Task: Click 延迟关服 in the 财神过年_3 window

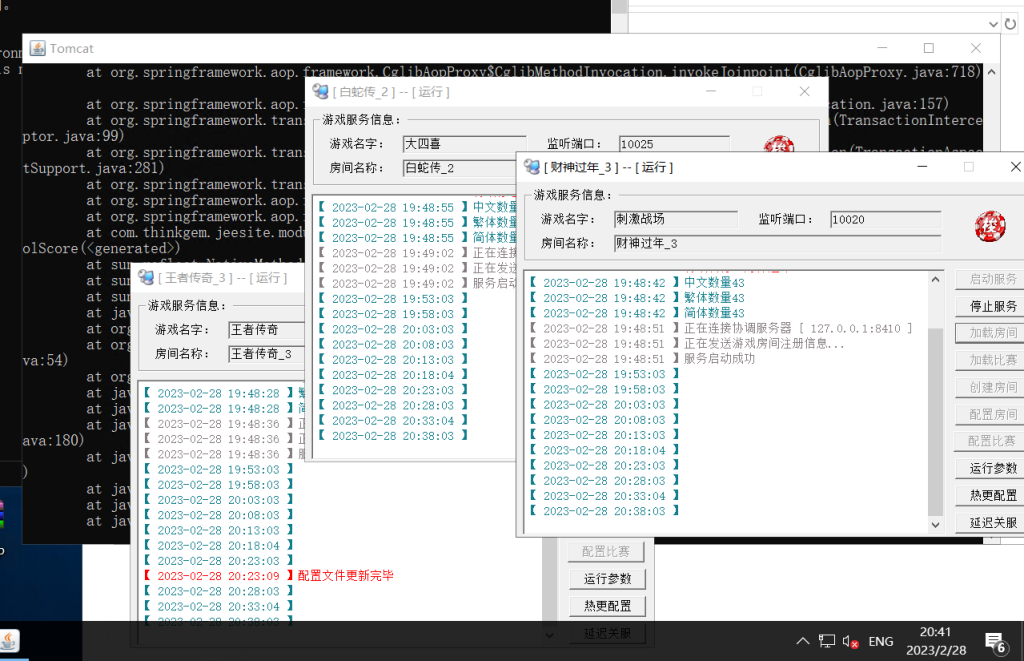Action: click(x=993, y=522)
